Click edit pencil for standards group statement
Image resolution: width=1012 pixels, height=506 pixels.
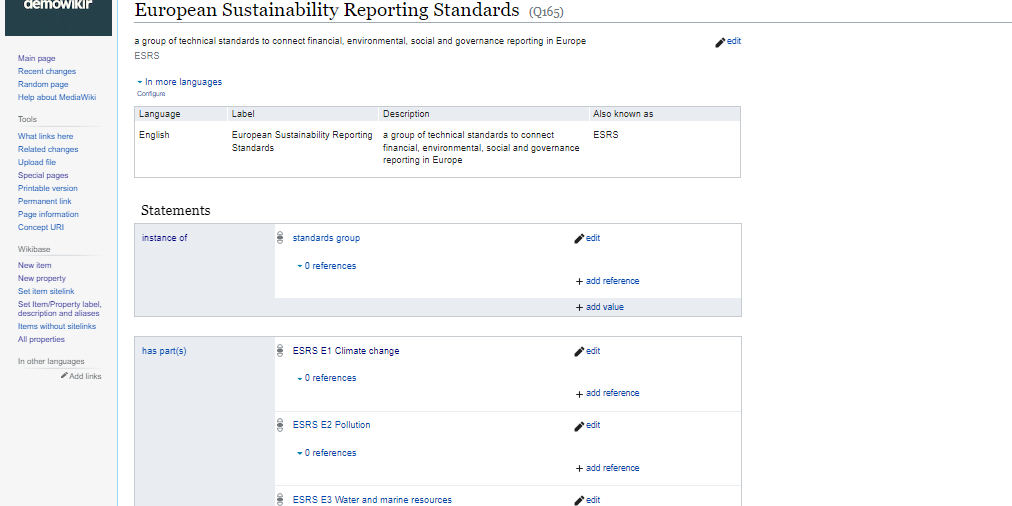pos(579,239)
